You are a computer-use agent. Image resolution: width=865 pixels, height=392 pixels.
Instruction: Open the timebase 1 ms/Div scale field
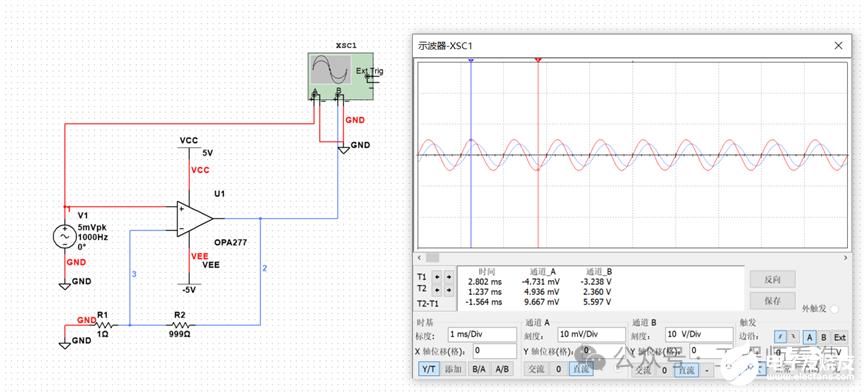(x=482, y=334)
